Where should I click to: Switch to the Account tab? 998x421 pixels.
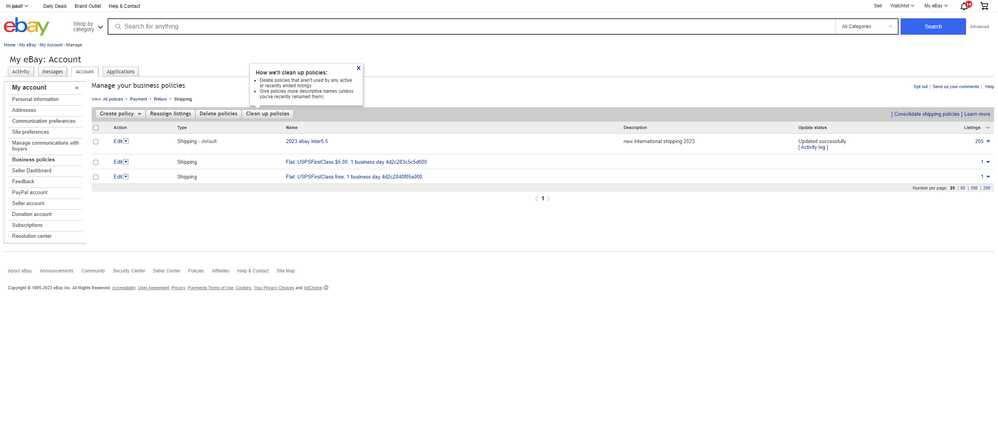point(85,72)
